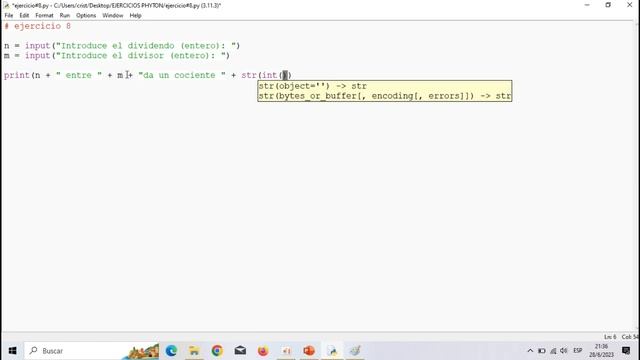Open the File menu

pyautogui.click(x=9, y=16)
